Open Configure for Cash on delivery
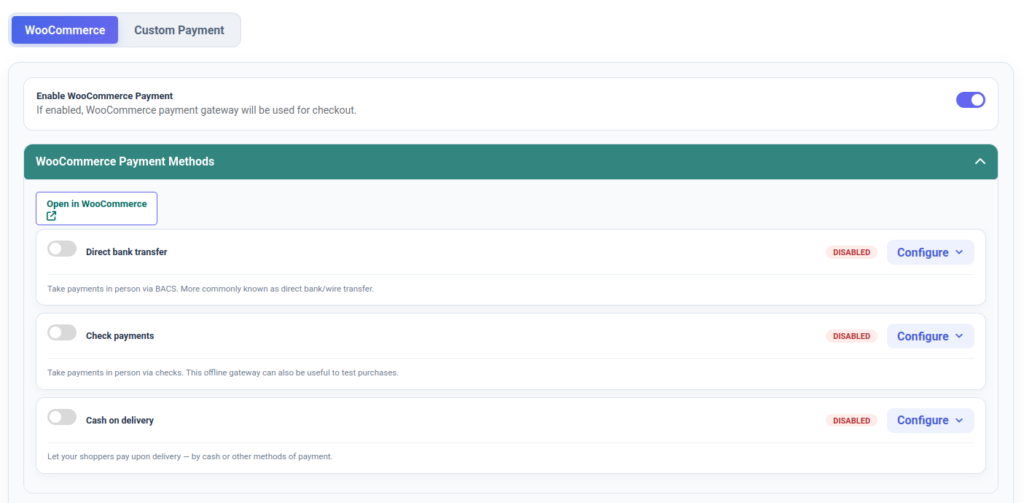Image resolution: width=1024 pixels, height=503 pixels. pos(930,420)
